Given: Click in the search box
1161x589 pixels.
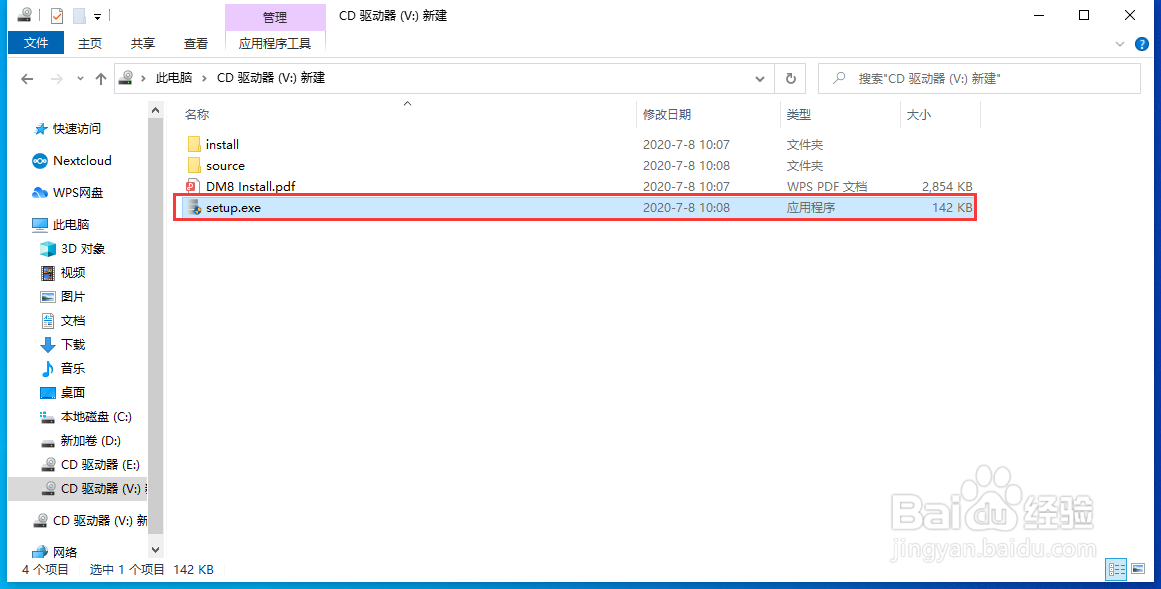Looking at the screenshot, I should coord(980,77).
